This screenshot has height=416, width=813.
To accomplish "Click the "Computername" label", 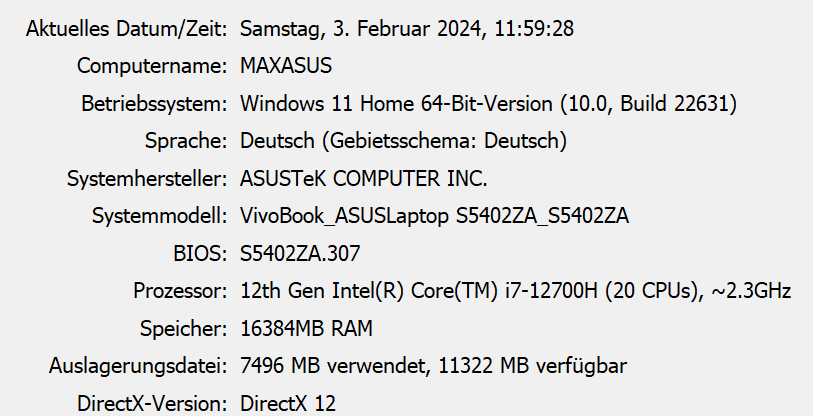I will [152, 66].
